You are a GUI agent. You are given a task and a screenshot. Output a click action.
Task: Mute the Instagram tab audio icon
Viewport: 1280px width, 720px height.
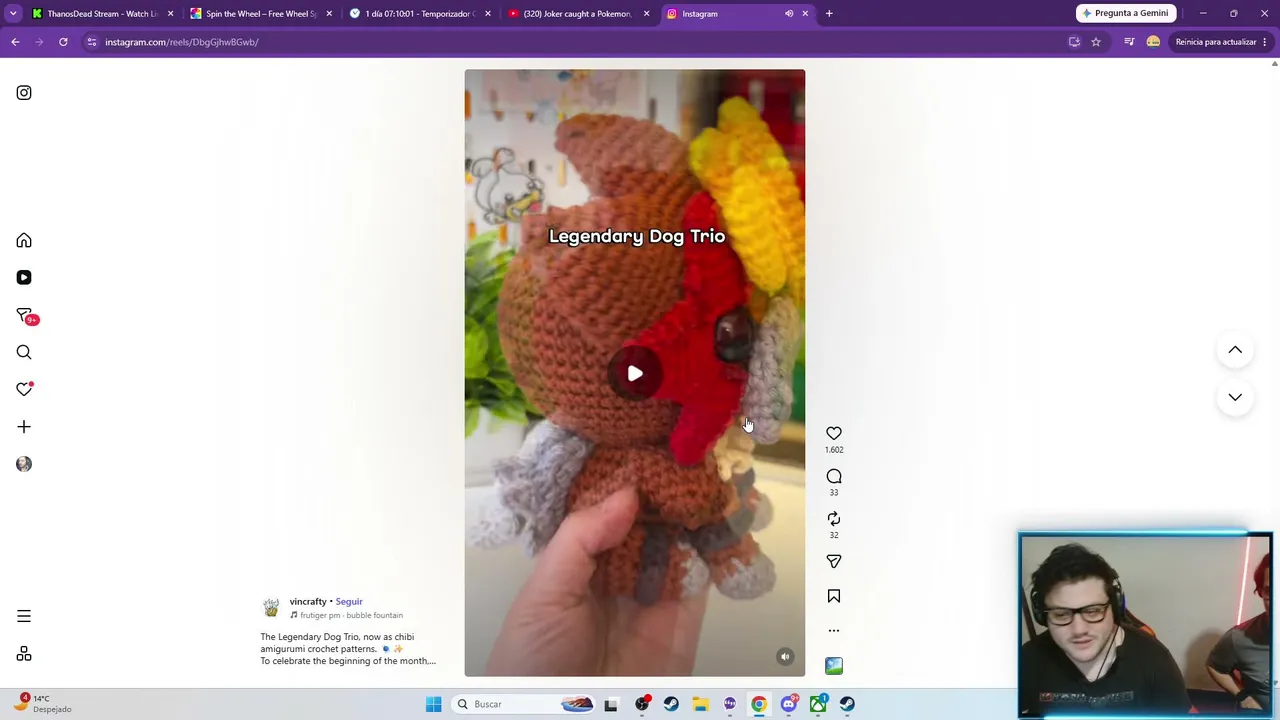(789, 14)
